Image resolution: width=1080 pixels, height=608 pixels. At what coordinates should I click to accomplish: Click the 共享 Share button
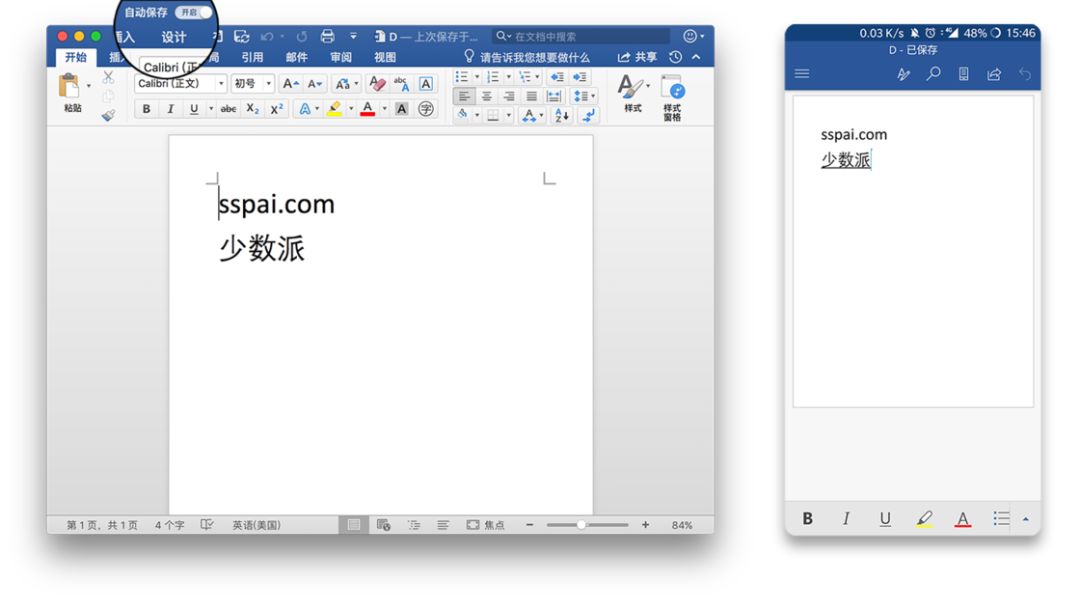pos(637,57)
